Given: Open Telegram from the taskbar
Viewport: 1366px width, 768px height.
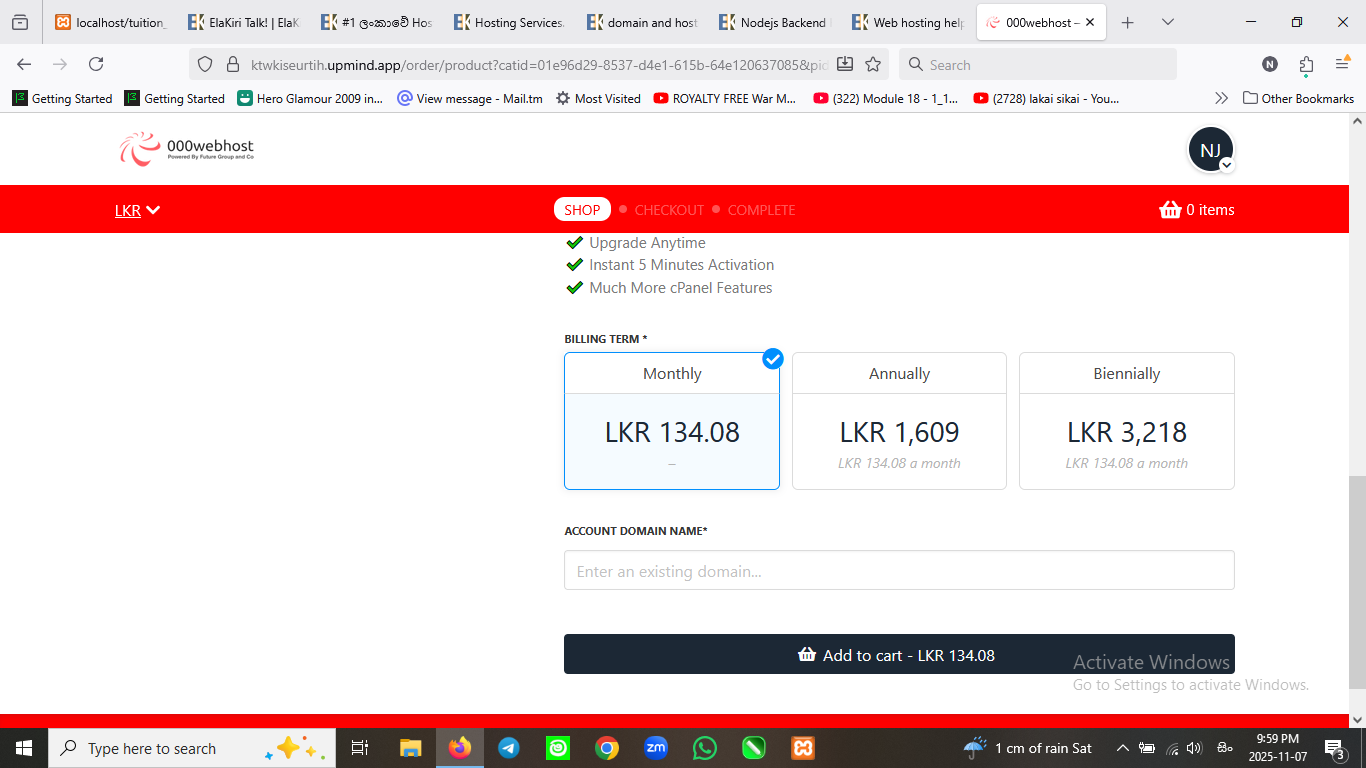Looking at the screenshot, I should click(x=509, y=748).
